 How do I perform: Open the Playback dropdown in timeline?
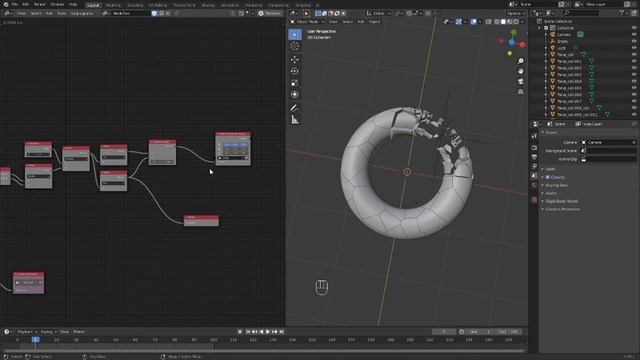(27, 332)
